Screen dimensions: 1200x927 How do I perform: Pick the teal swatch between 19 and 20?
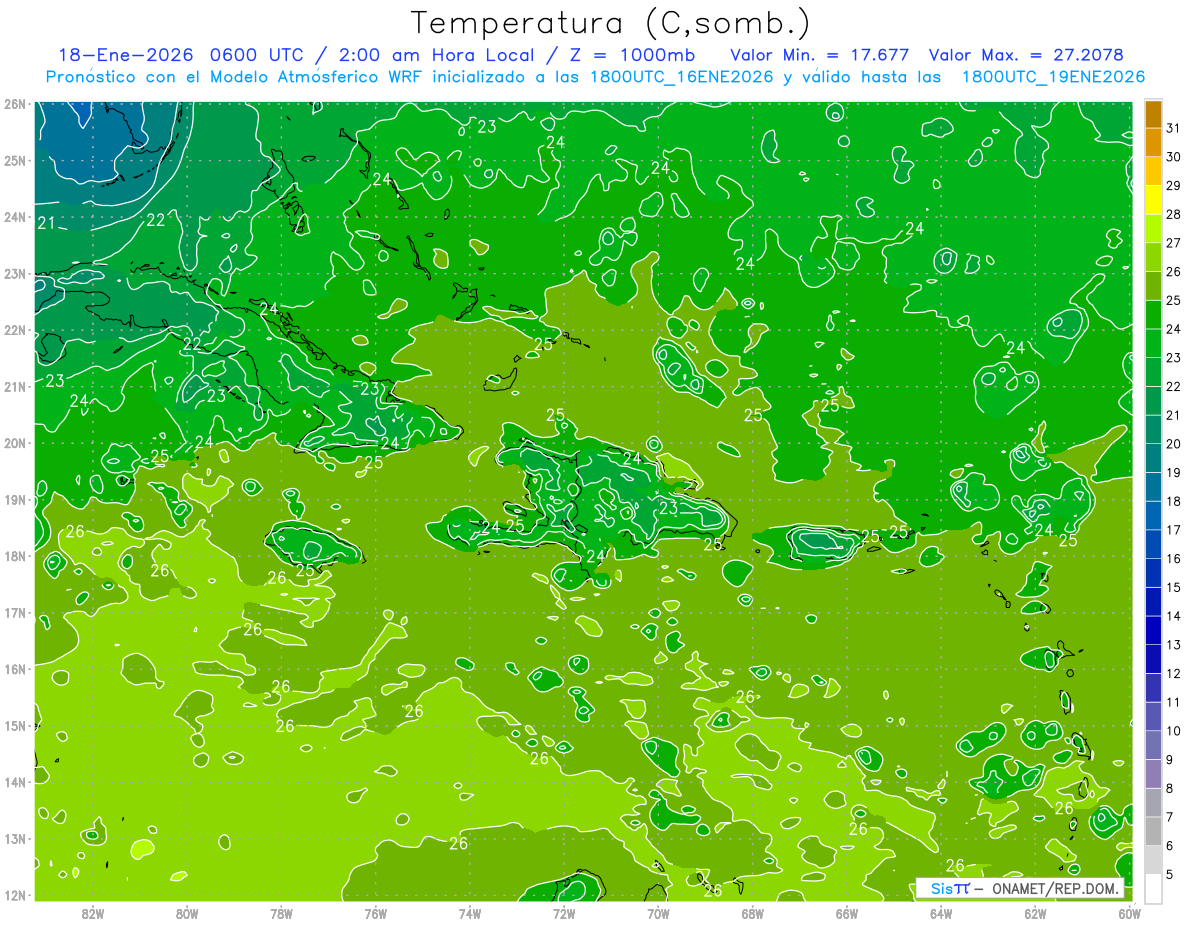click(x=1153, y=458)
